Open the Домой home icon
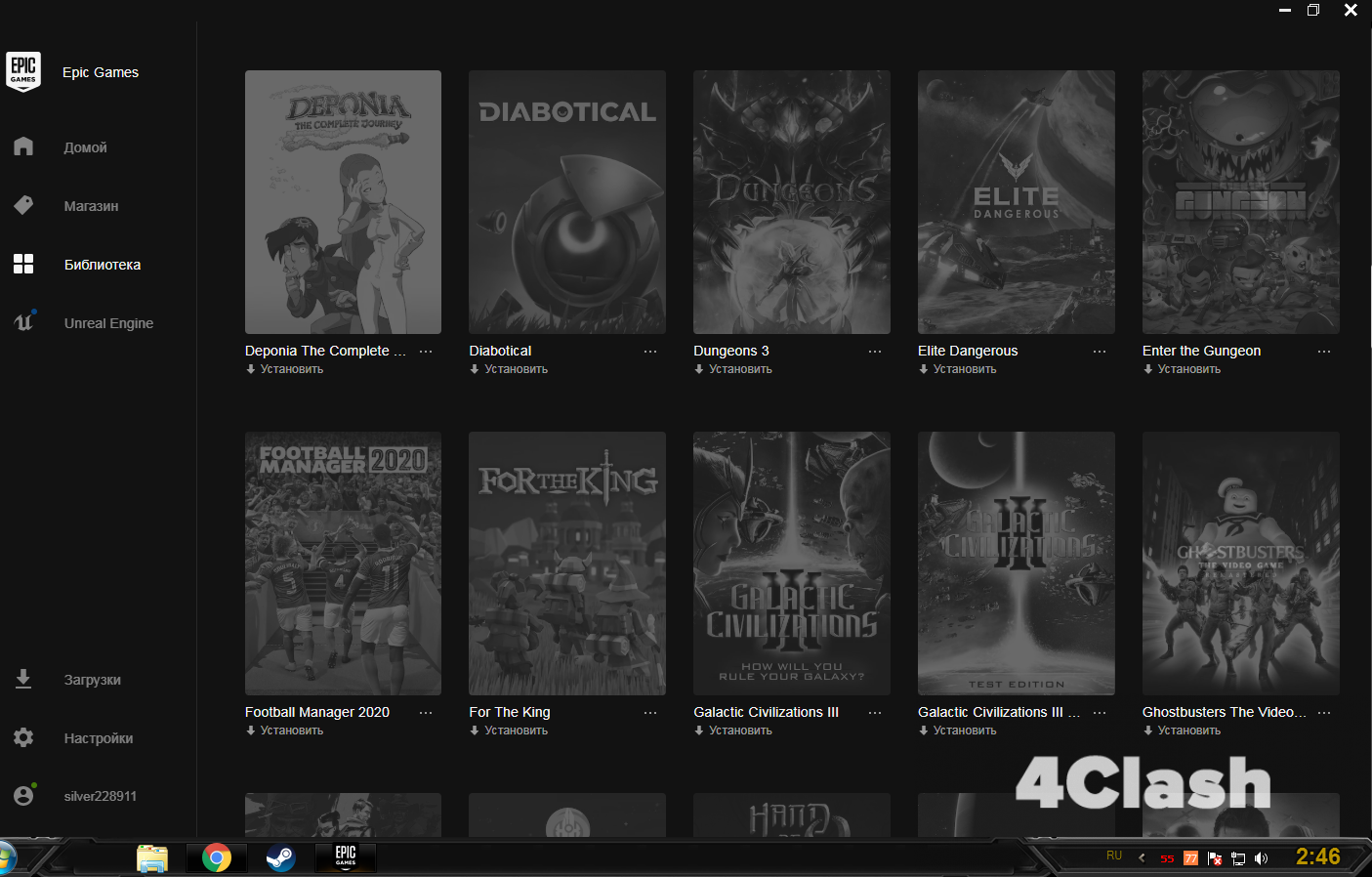 (x=23, y=146)
